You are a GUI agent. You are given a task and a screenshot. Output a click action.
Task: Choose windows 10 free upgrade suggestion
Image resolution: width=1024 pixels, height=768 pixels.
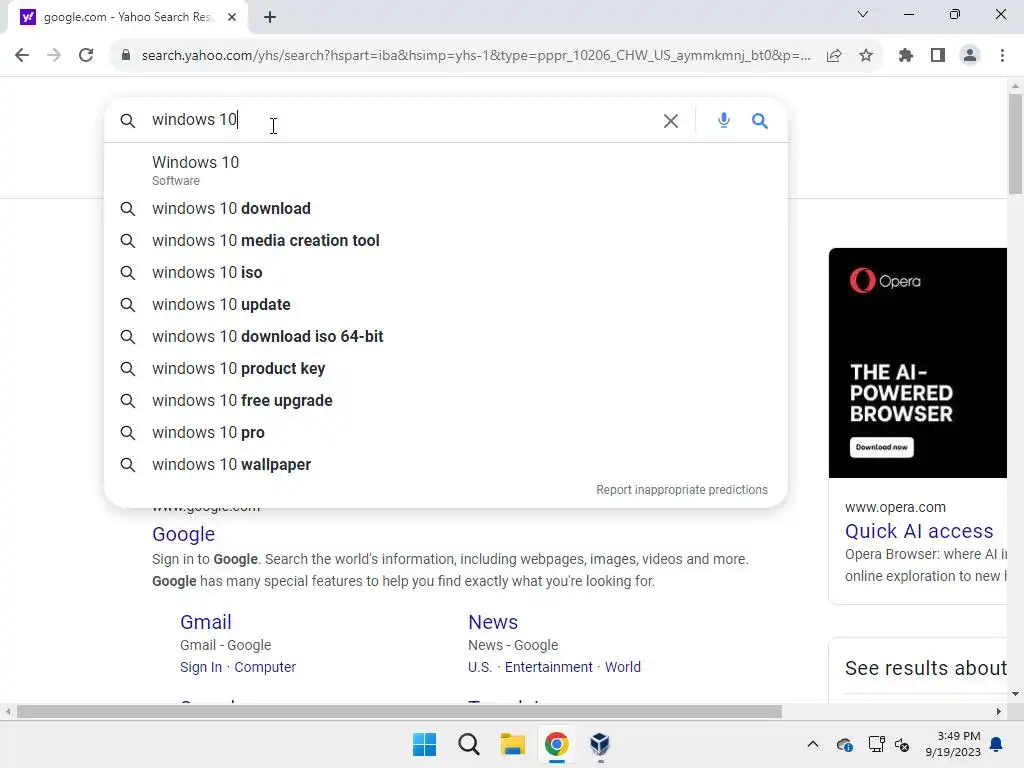(x=445, y=400)
